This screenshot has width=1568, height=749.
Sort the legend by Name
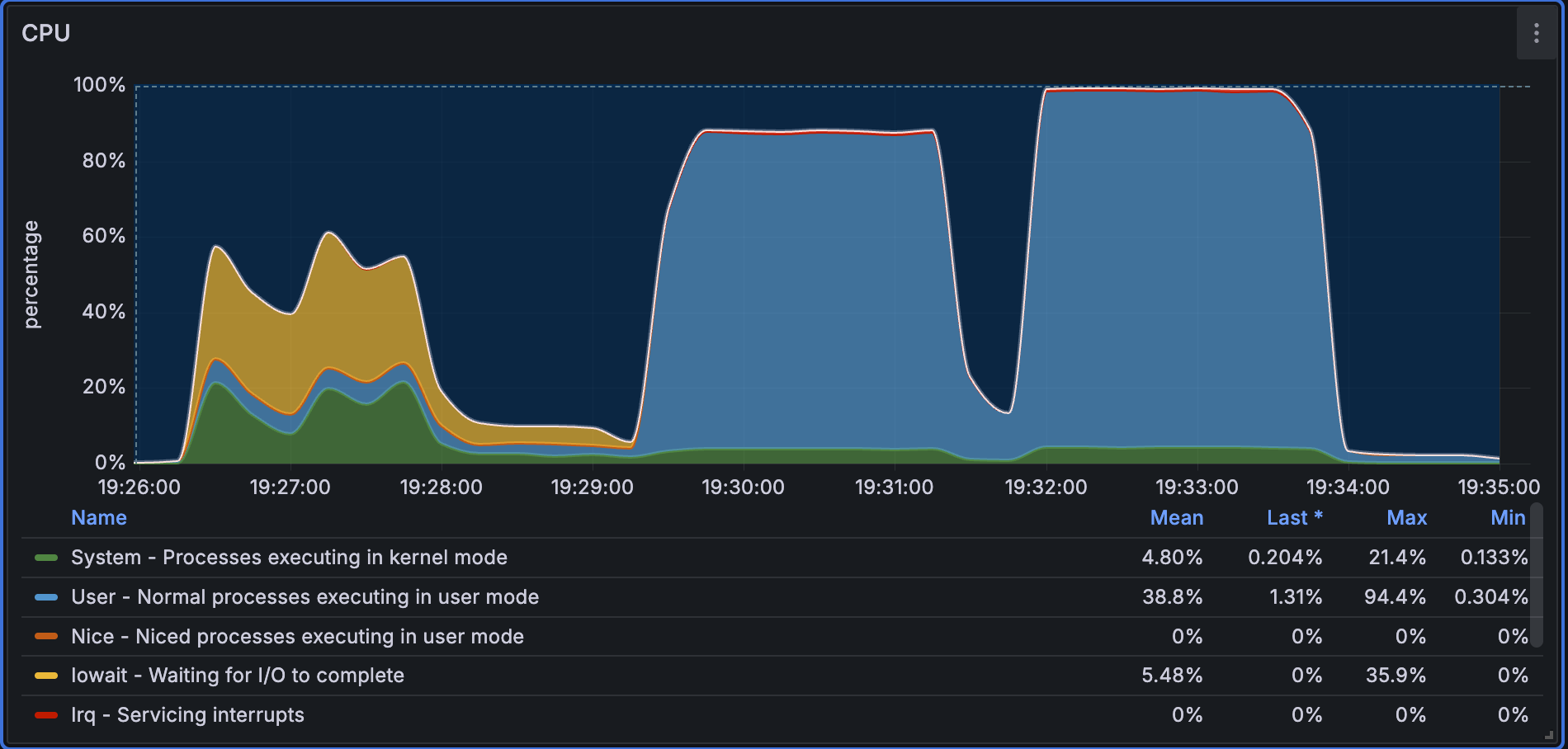(98, 517)
